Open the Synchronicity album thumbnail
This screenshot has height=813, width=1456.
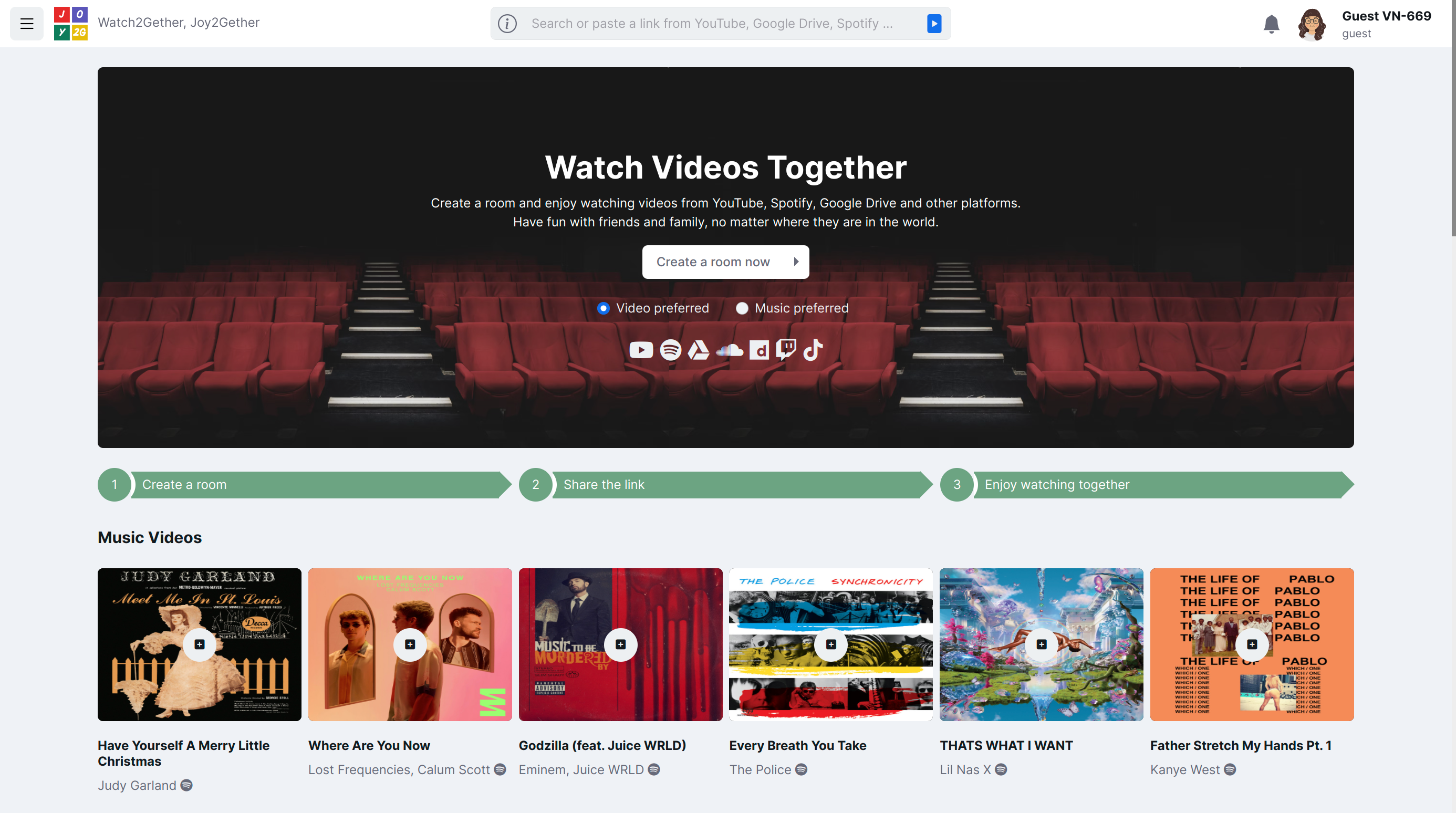[x=831, y=644]
